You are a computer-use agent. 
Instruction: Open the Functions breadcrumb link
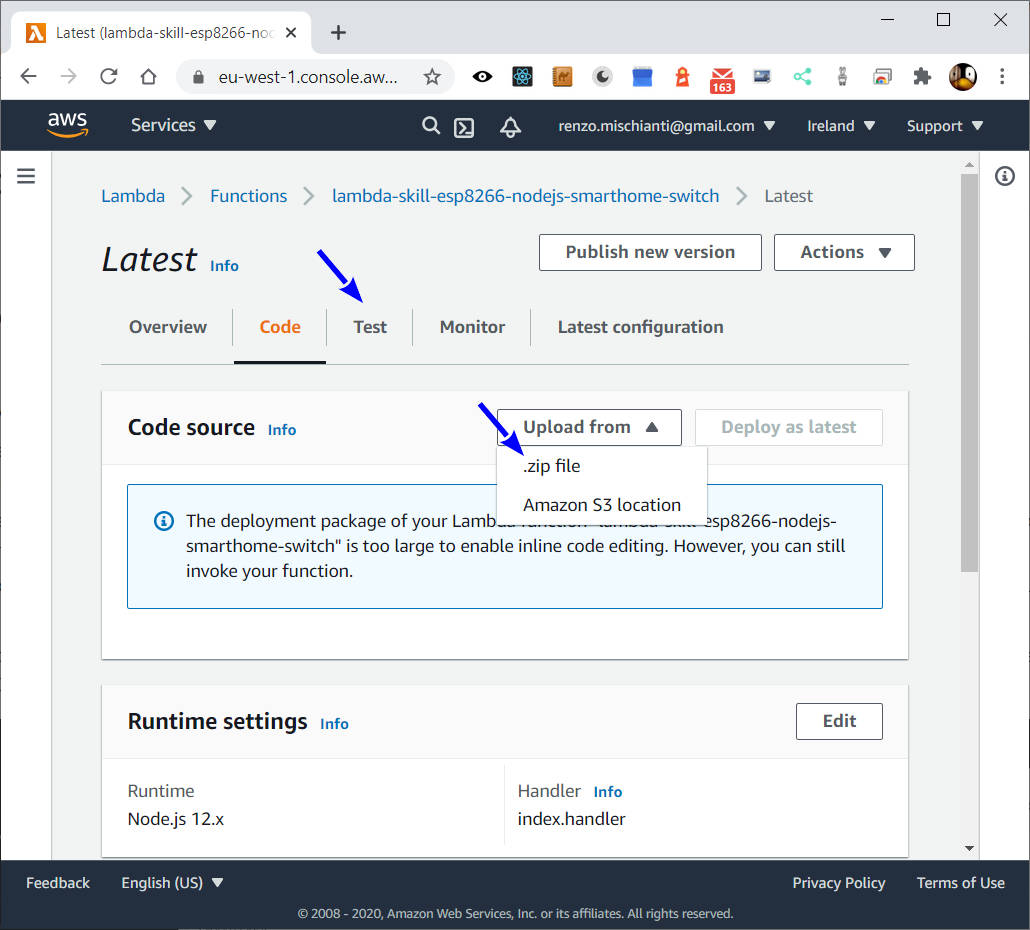(x=248, y=196)
